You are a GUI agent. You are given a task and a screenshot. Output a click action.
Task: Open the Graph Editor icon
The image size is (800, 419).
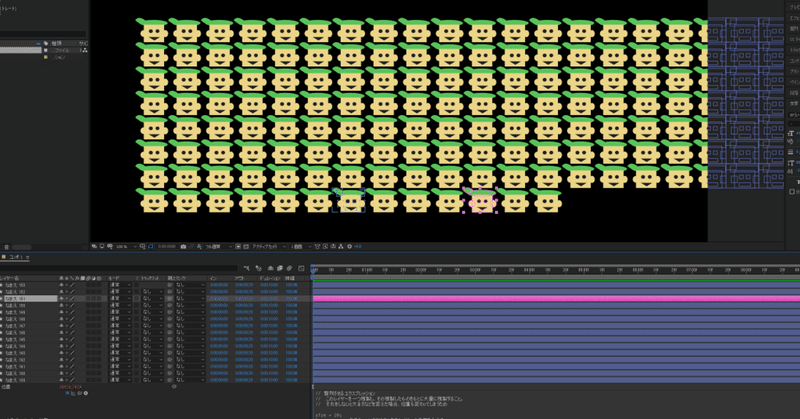point(301,268)
